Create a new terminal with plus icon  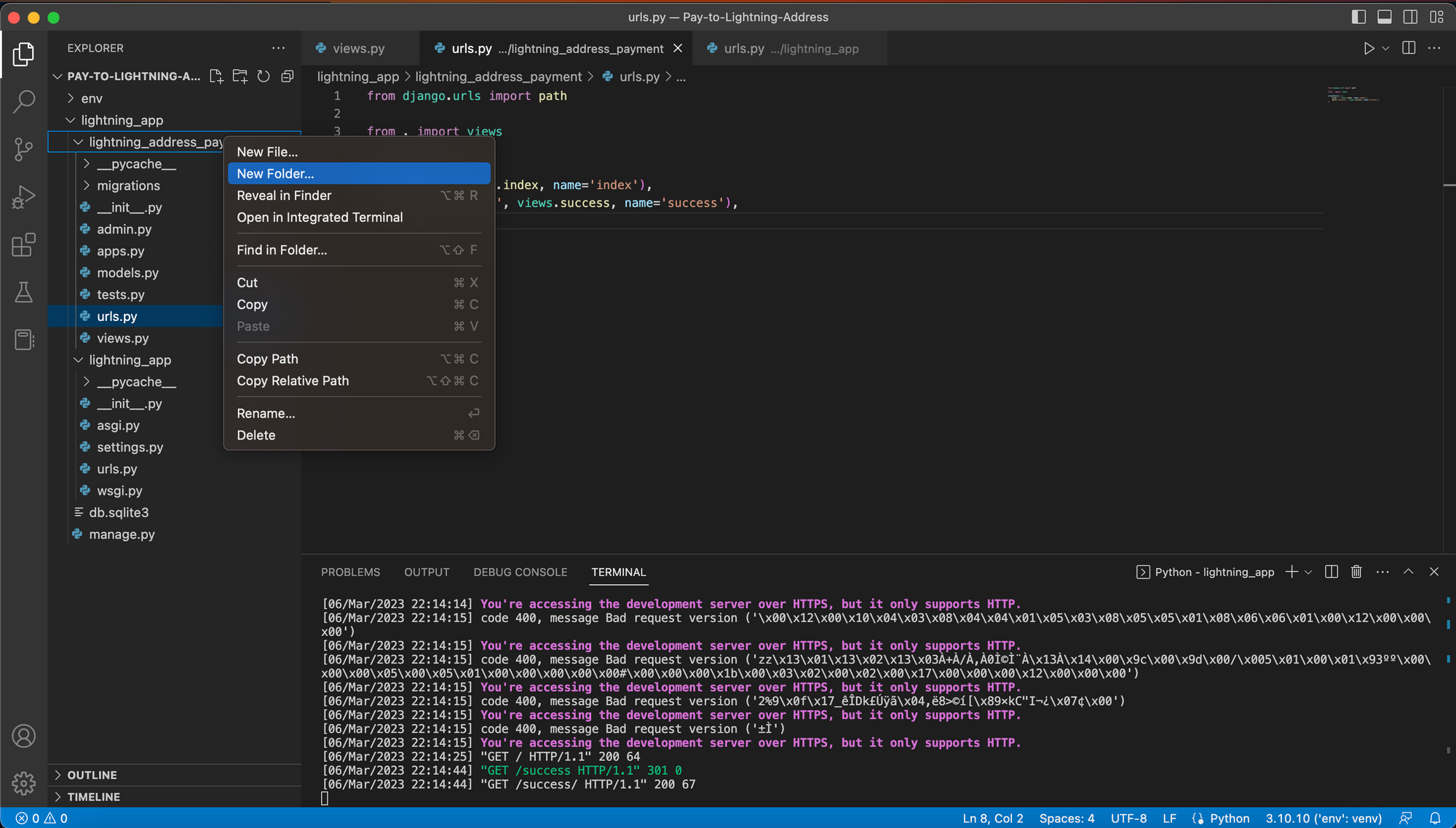coord(1291,572)
